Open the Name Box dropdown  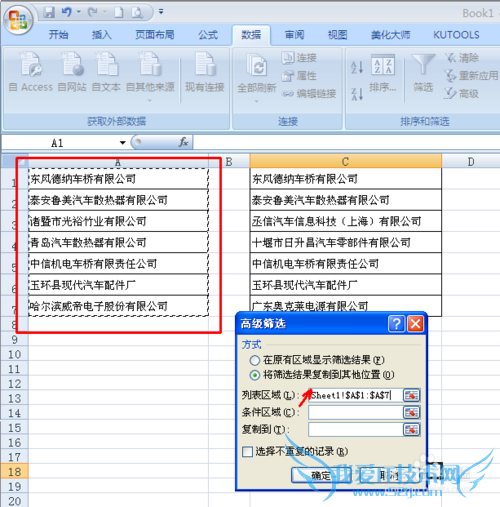[x=123, y=143]
